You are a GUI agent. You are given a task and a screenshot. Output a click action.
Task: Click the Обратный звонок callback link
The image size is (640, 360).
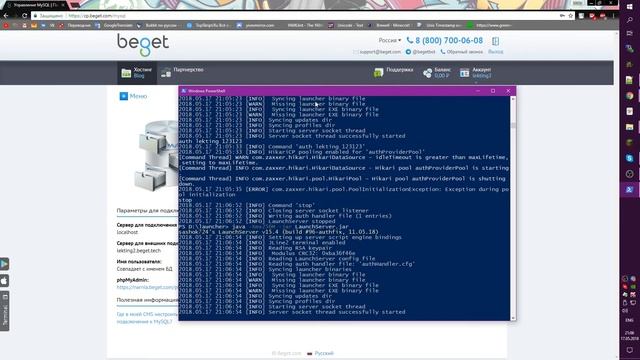(x=461, y=52)
